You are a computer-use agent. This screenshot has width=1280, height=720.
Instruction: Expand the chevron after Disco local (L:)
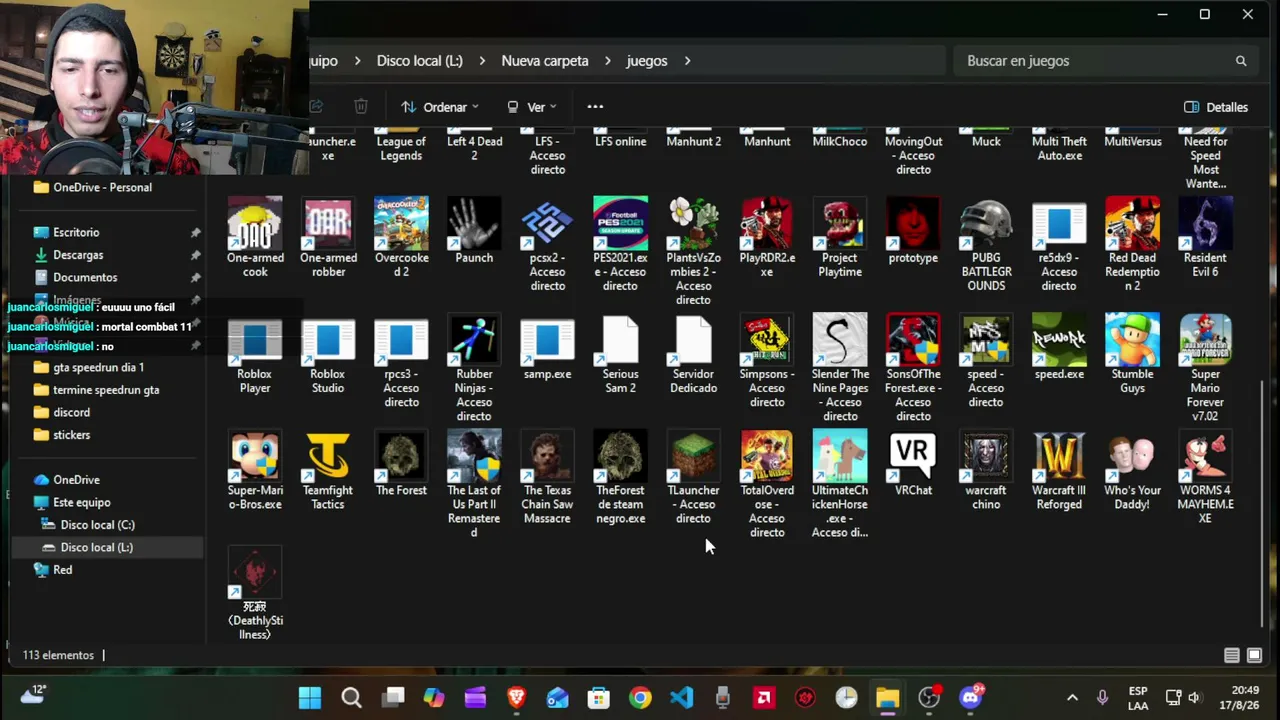(482, 61)
